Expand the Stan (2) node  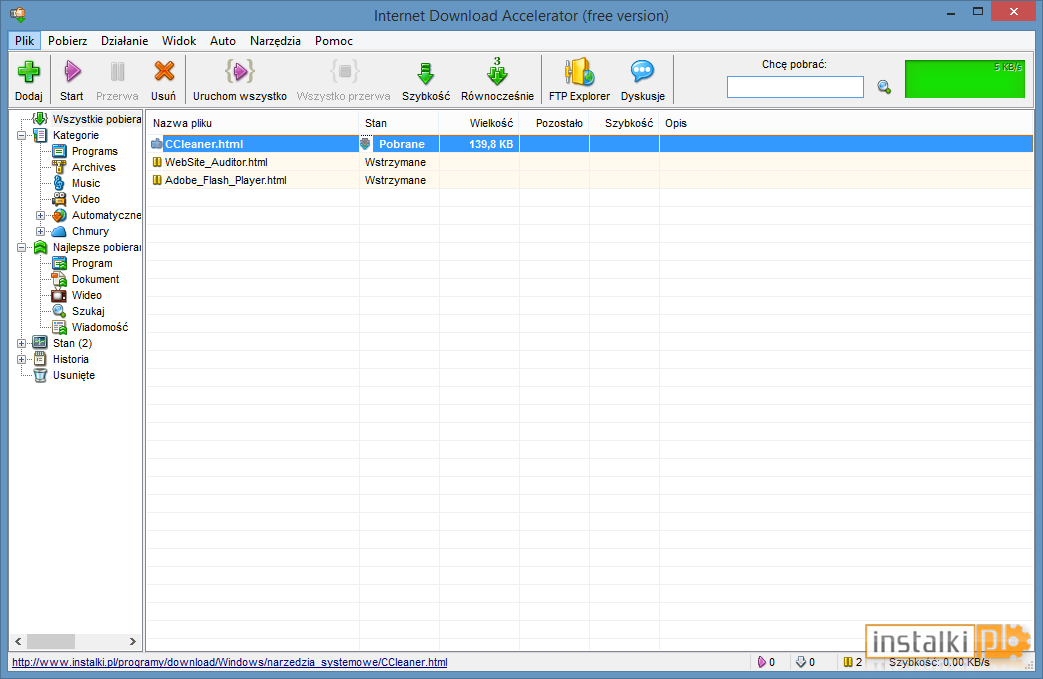tap(22, 343)
